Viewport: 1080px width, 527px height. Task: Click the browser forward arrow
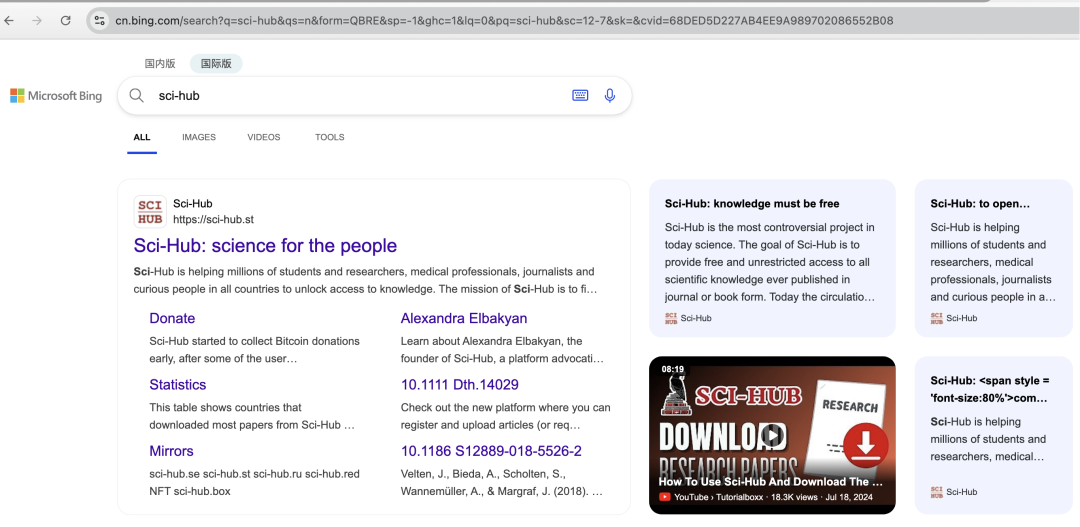[x=37, y=21]
